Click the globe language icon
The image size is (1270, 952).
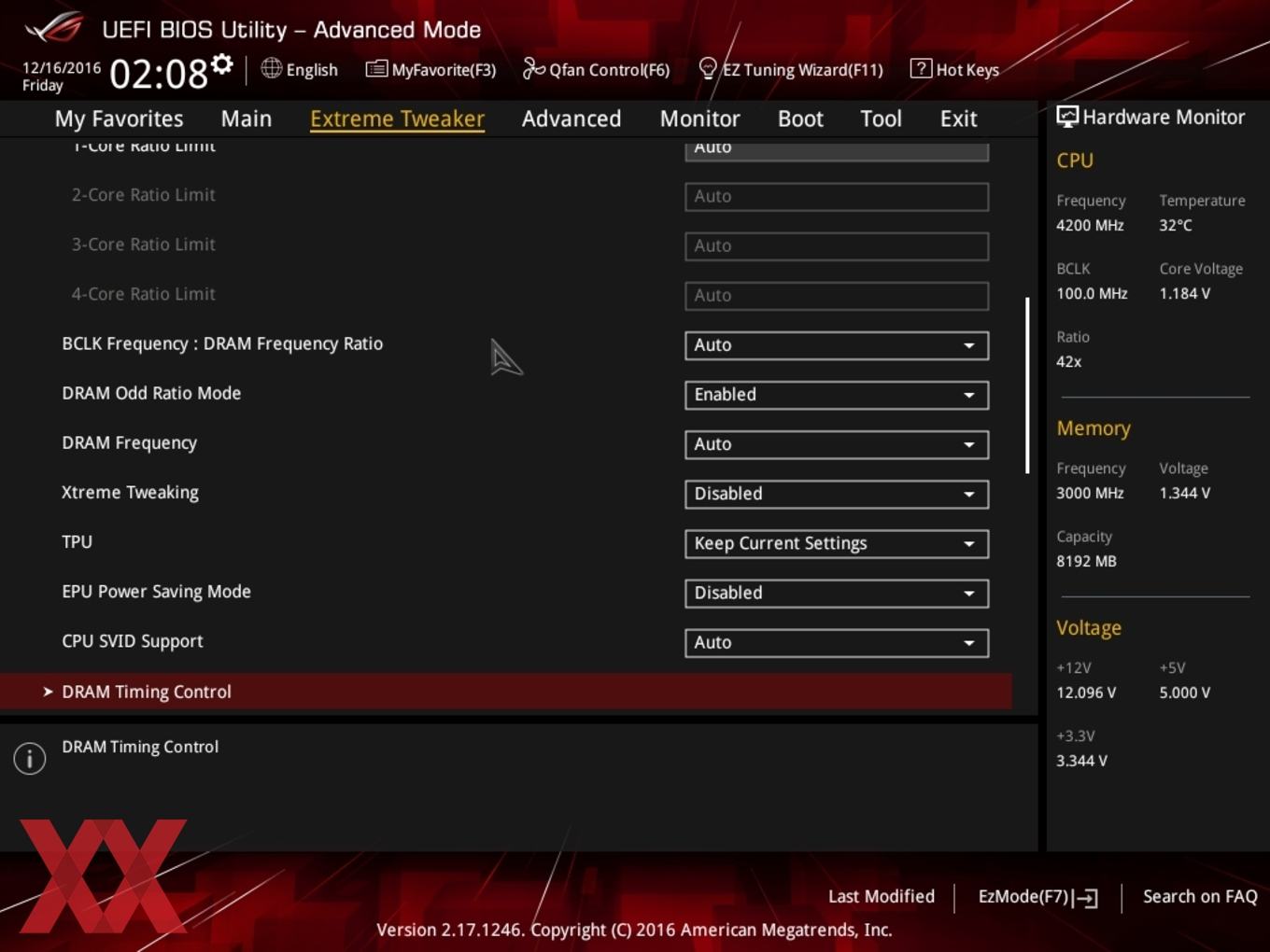tap(271, 68)
